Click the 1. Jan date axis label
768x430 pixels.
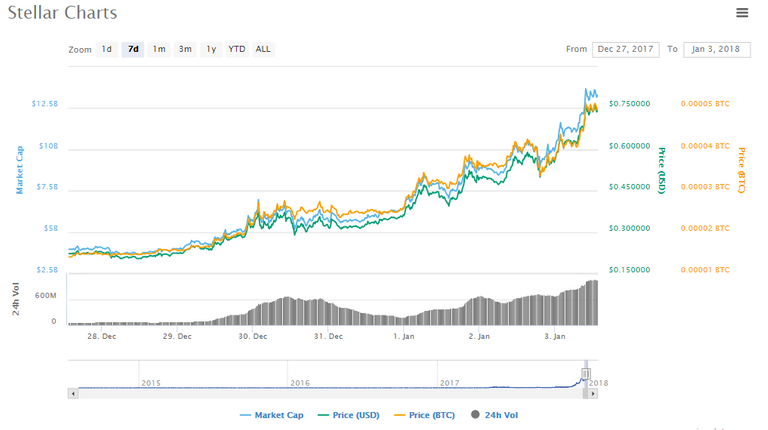coord(404,336)
